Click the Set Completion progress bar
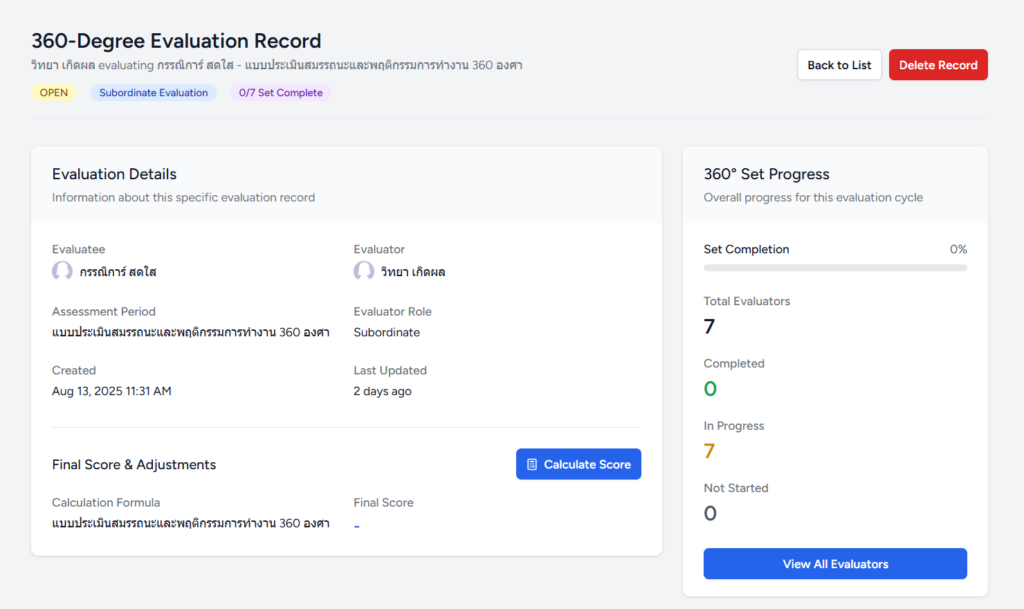 (835, 268)
